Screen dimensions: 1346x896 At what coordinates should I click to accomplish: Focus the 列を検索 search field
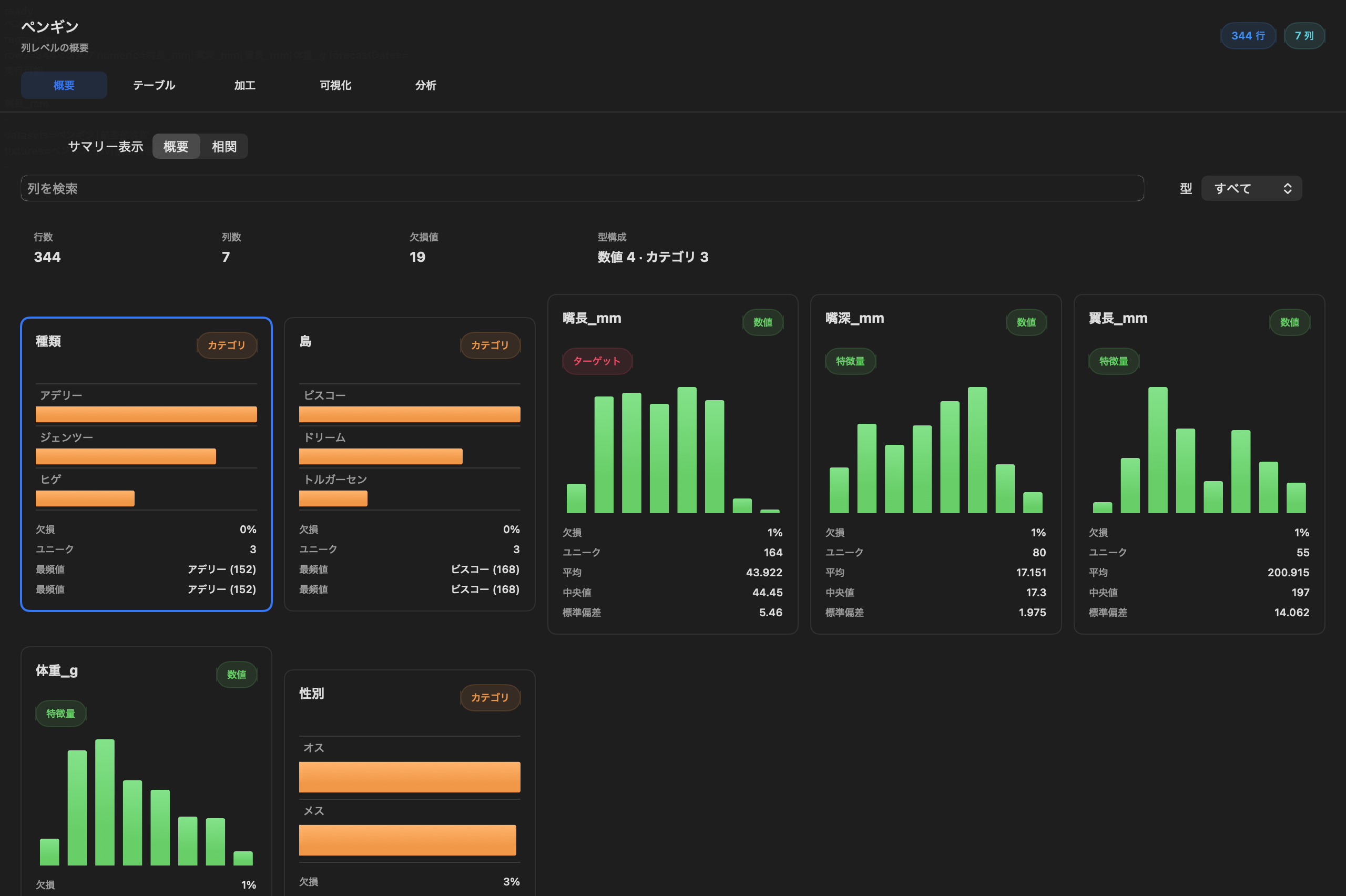click(582, 189)
